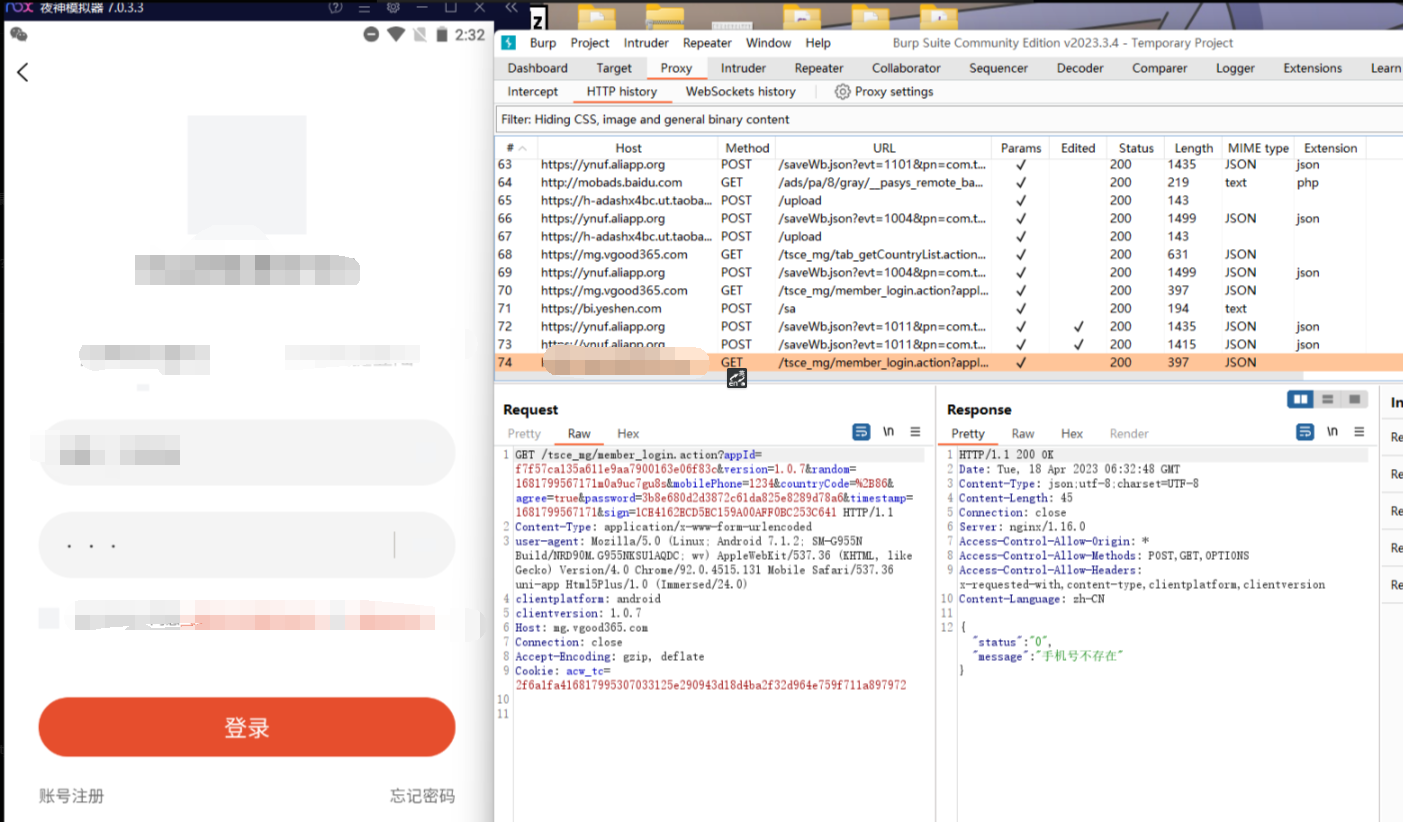1403x822 pixels.
Task: Tap the phone number input field
Action: pos(247,453)
